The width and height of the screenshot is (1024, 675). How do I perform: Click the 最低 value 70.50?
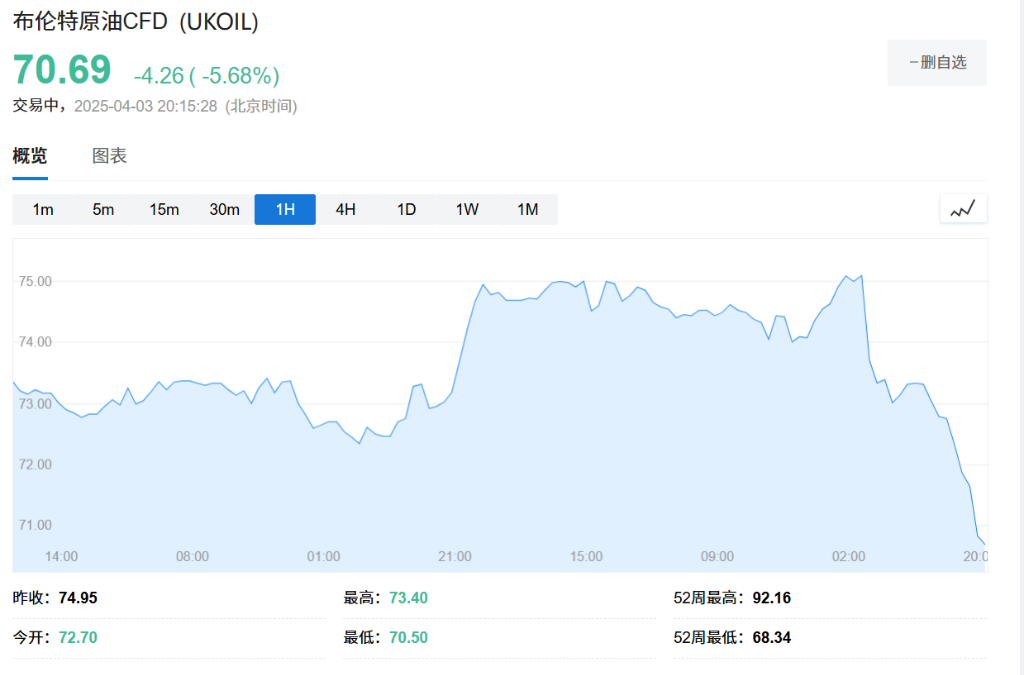pyautogui.click(x=408, y=638)
